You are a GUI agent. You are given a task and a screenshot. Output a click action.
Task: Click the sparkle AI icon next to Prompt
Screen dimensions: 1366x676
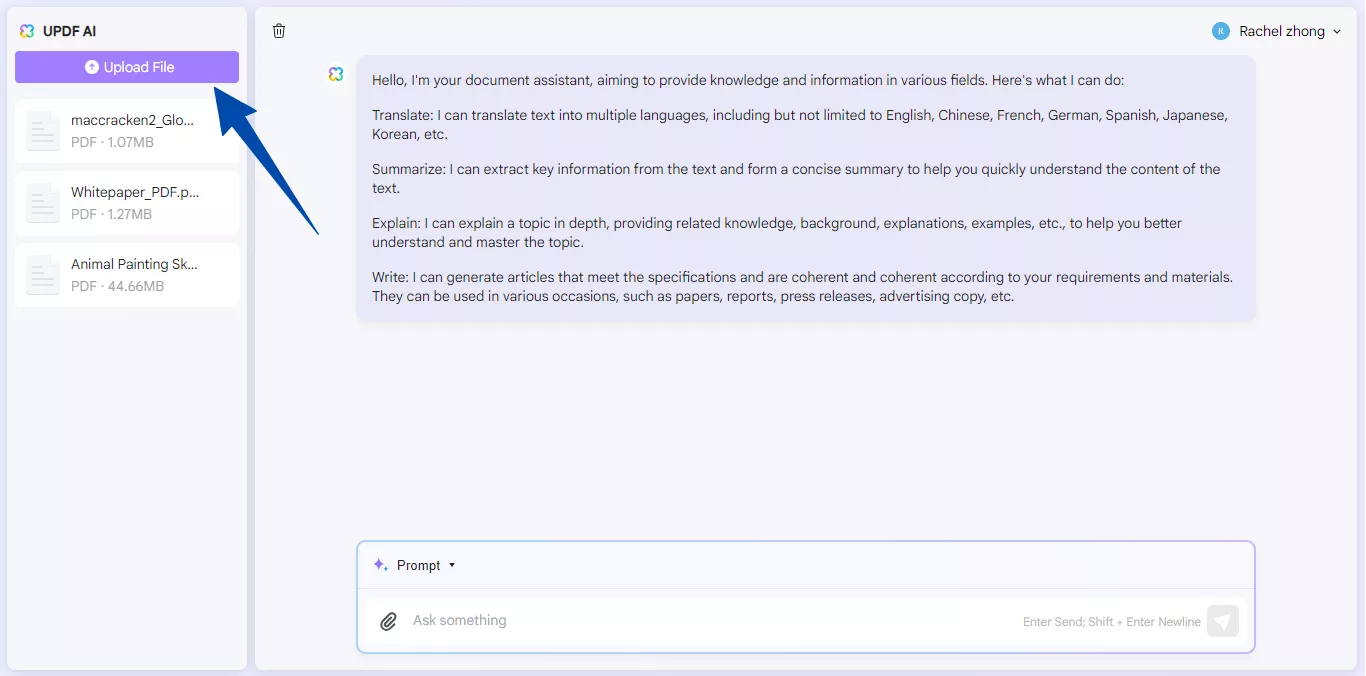coord(380,564)
